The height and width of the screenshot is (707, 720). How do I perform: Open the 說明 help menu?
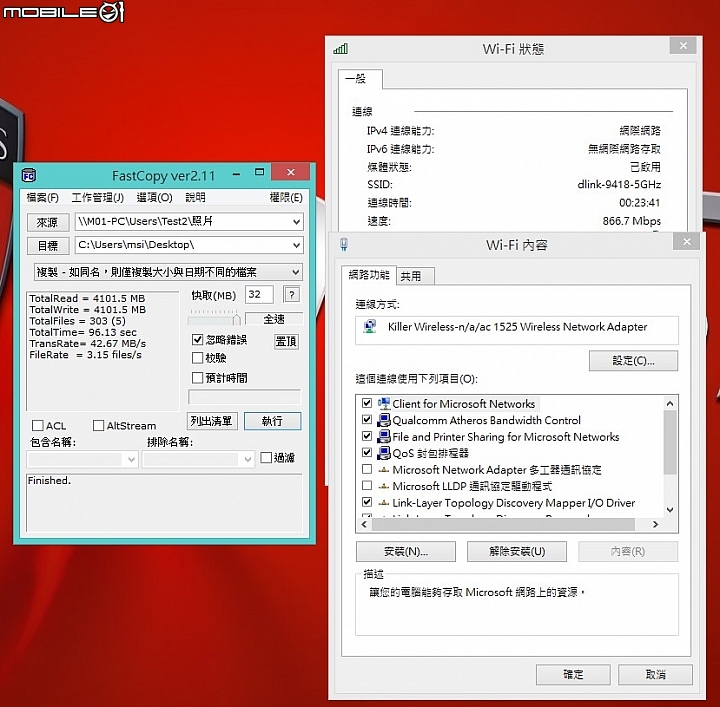pyautogui.click(x=195, y=198)
